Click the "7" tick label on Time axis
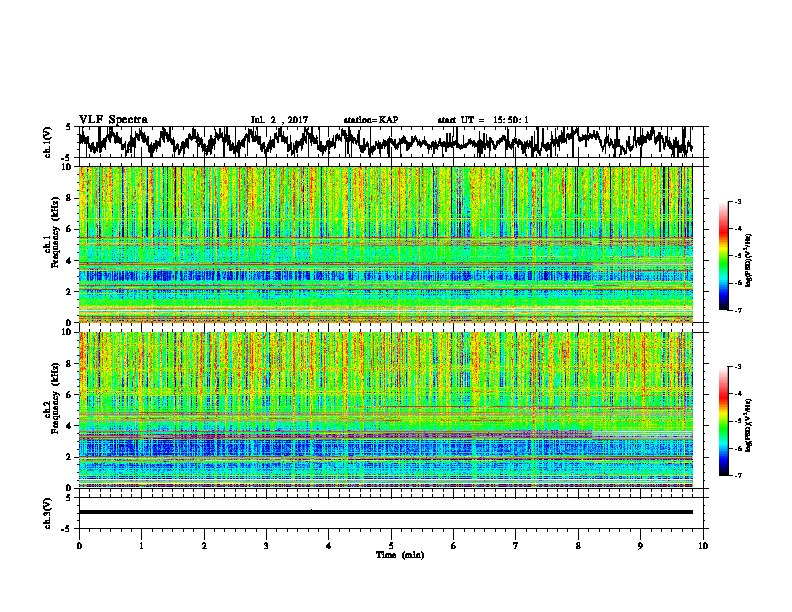The width and height of the screenshot is (792, 612). 516,545
